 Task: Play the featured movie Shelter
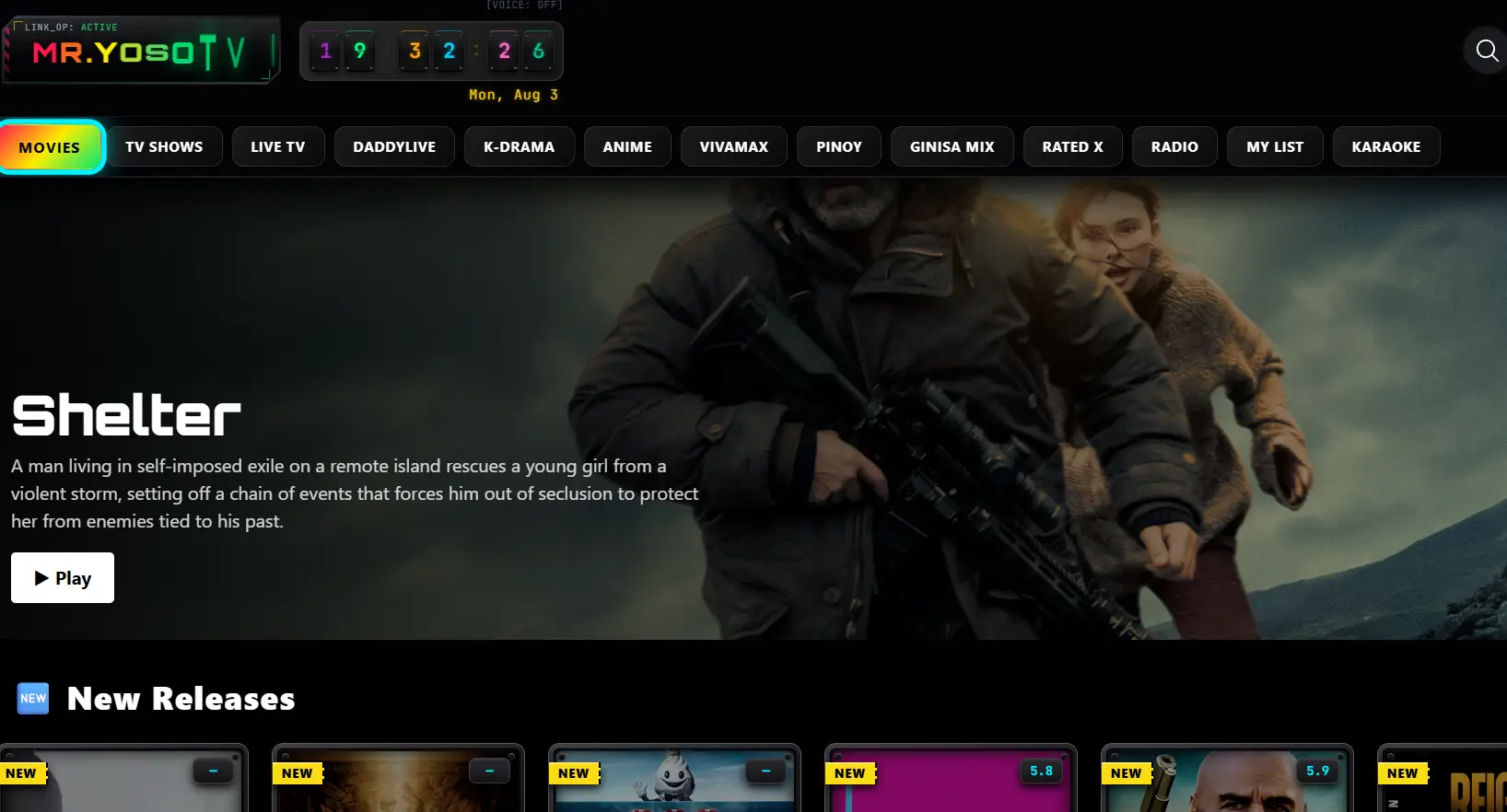point(63,578)
